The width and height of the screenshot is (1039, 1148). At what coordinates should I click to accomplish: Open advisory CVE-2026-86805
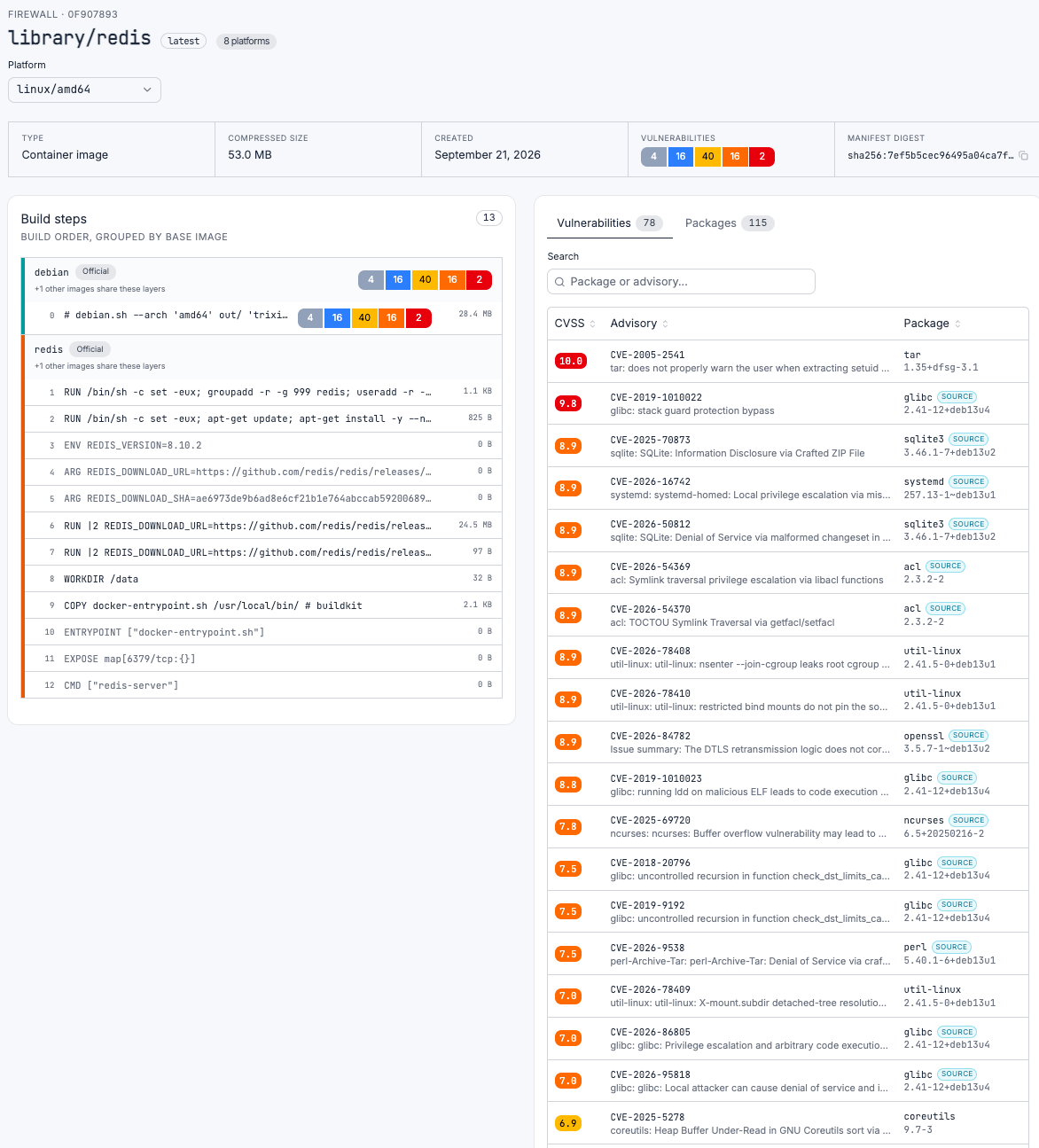click(650, 1033)
